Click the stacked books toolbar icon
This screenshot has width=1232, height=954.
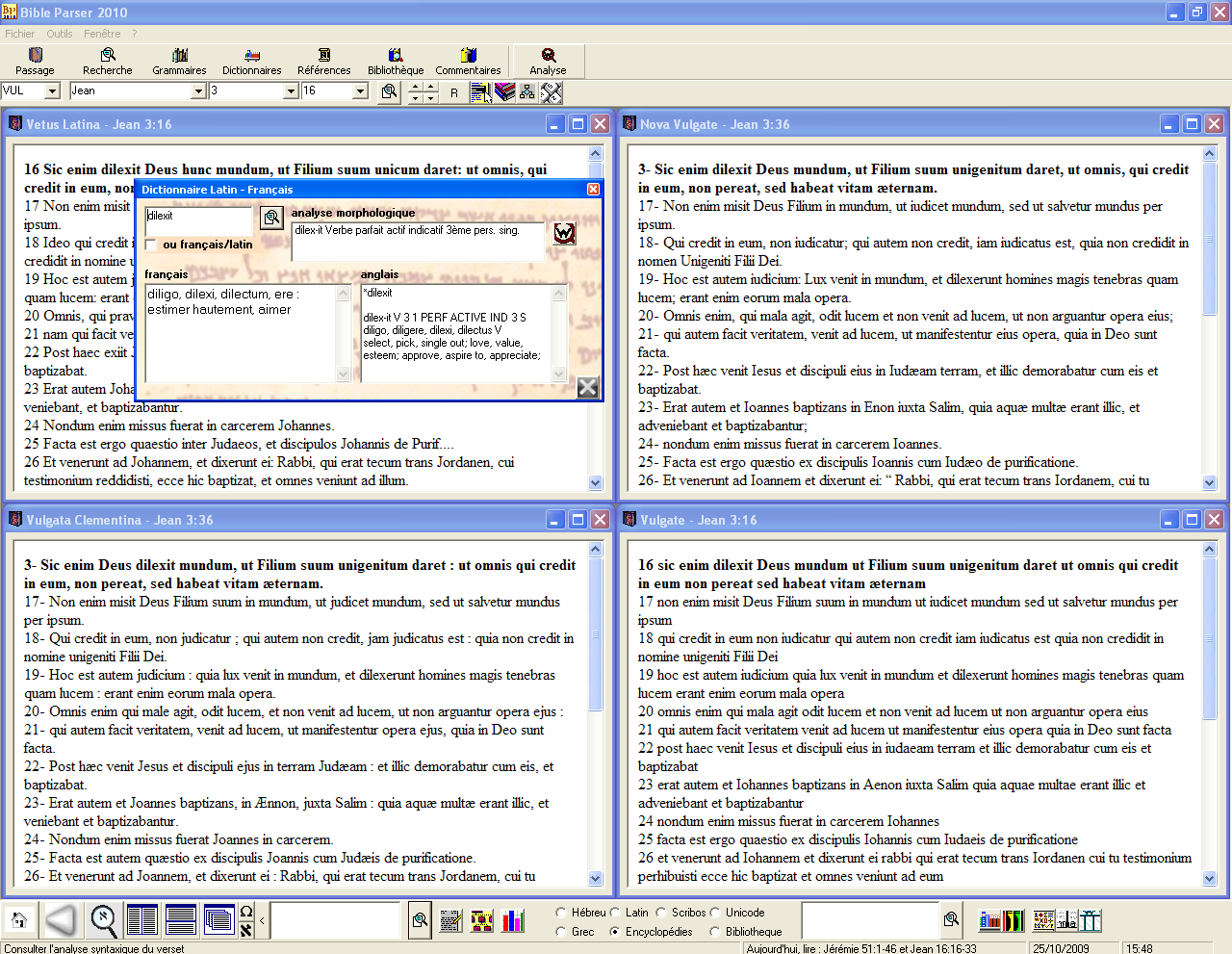[504, 92]
